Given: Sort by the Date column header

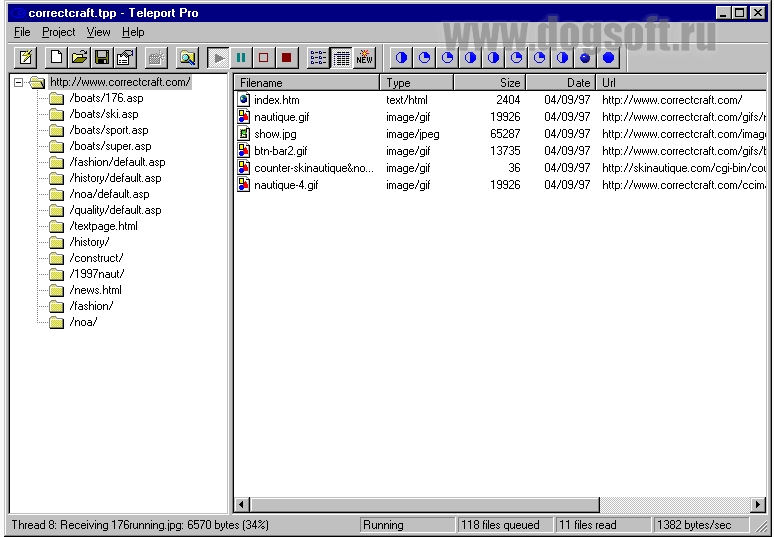Looking at the screenshot, I should pyautogui.click(x=561, y=82).
